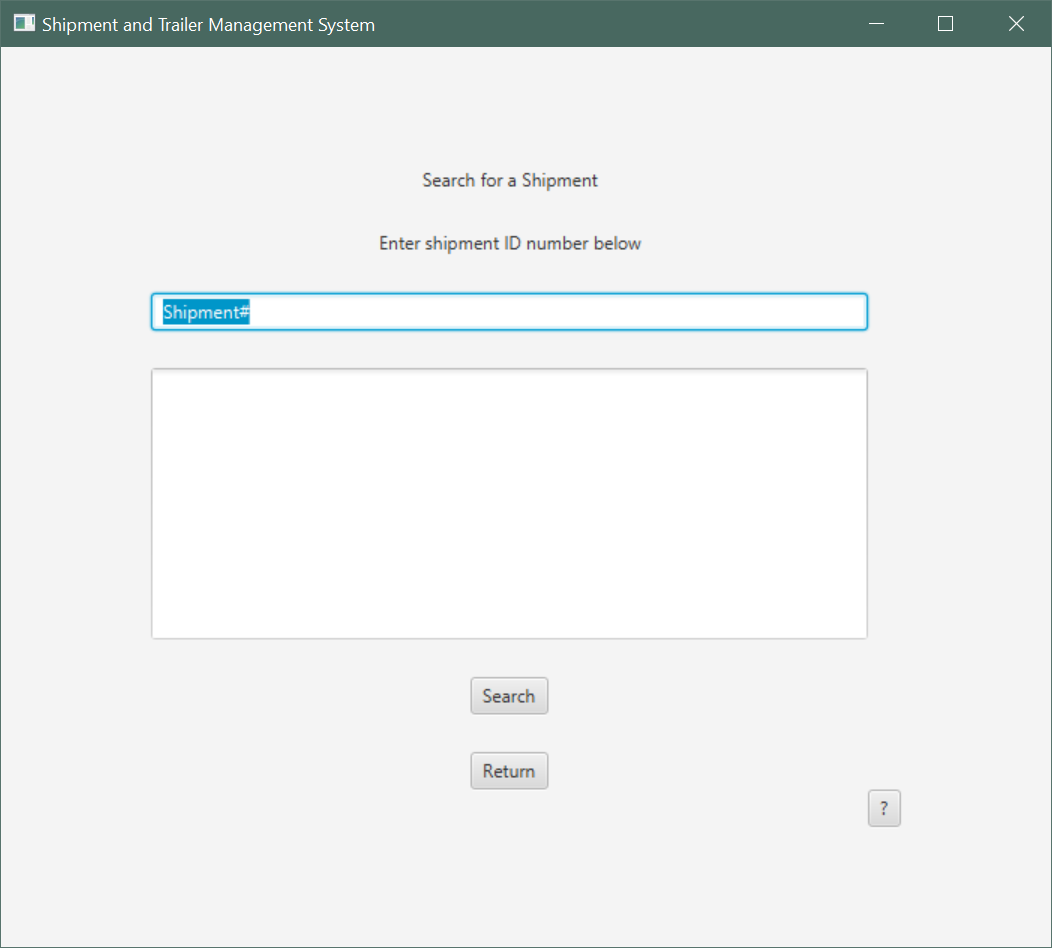Focus the Shipment# input field
Image resolution: width=1052 pixels, height=948 pixels.
tap(509, 312)
